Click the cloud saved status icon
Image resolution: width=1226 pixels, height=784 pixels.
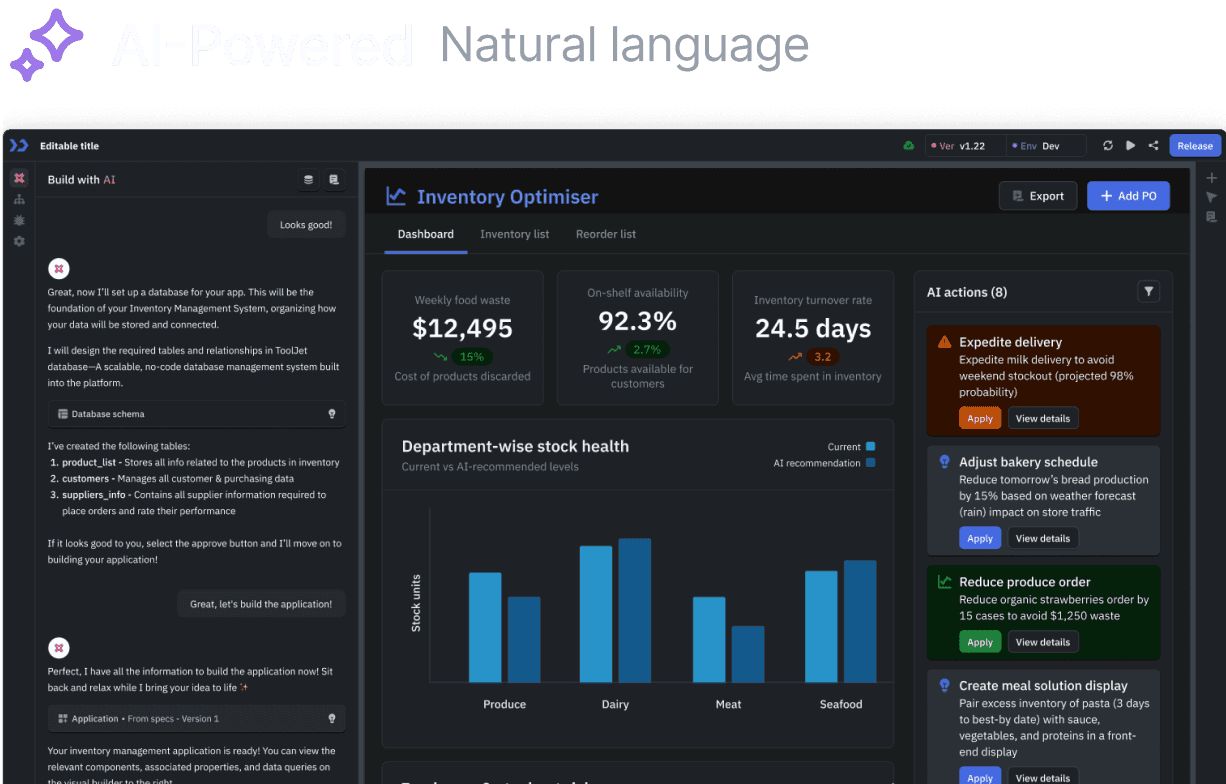[908, 146]
